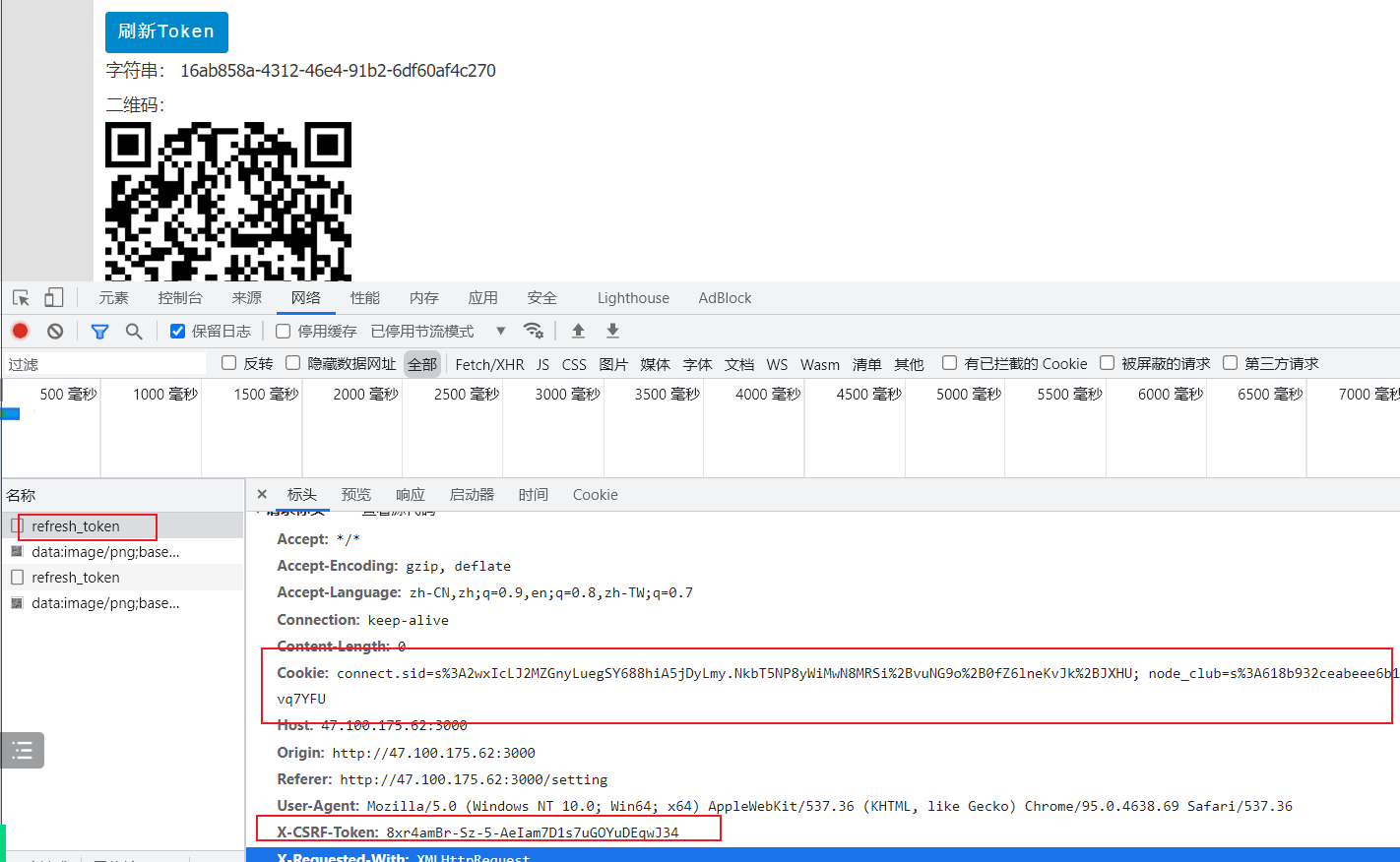Open network search magnifier icon

point(134,332)
